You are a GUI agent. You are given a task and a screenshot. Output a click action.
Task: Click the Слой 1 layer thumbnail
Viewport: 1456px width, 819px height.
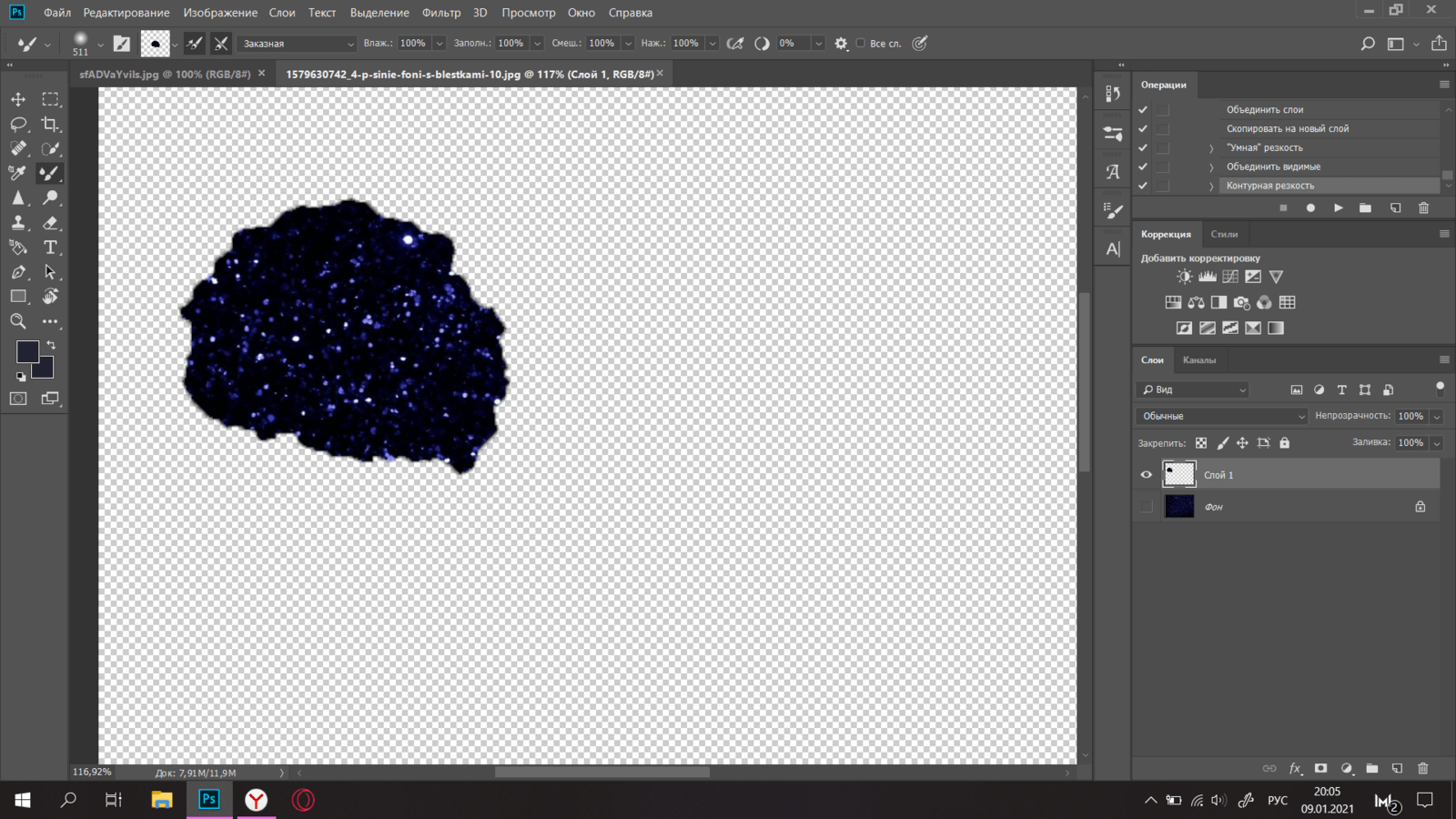(1179, 474)
